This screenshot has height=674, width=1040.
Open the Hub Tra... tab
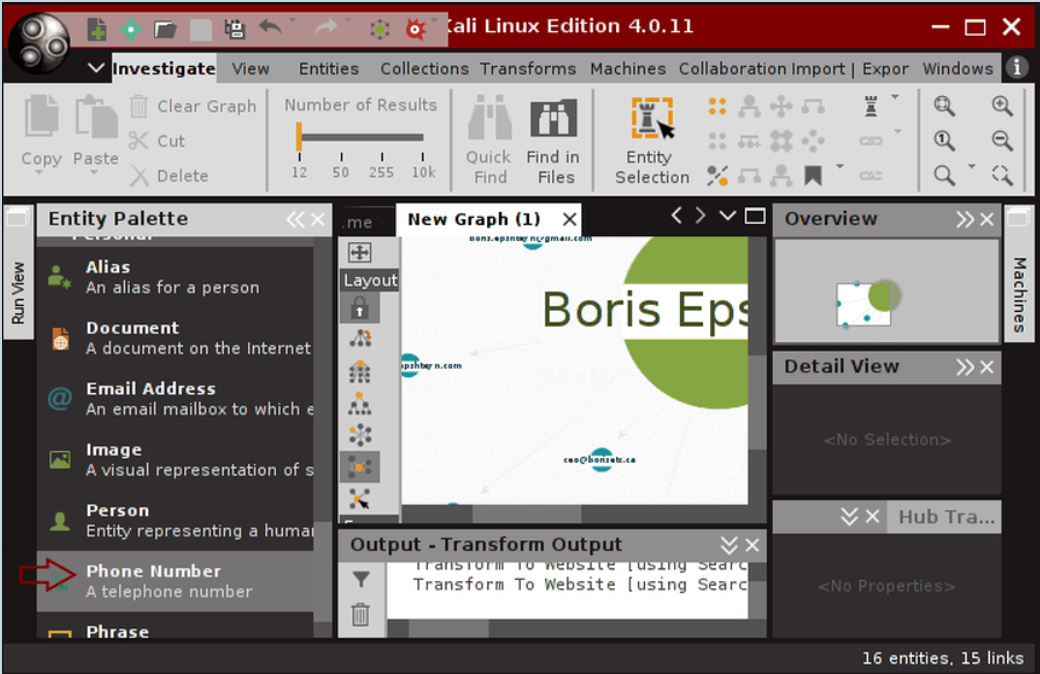point(945,517)
